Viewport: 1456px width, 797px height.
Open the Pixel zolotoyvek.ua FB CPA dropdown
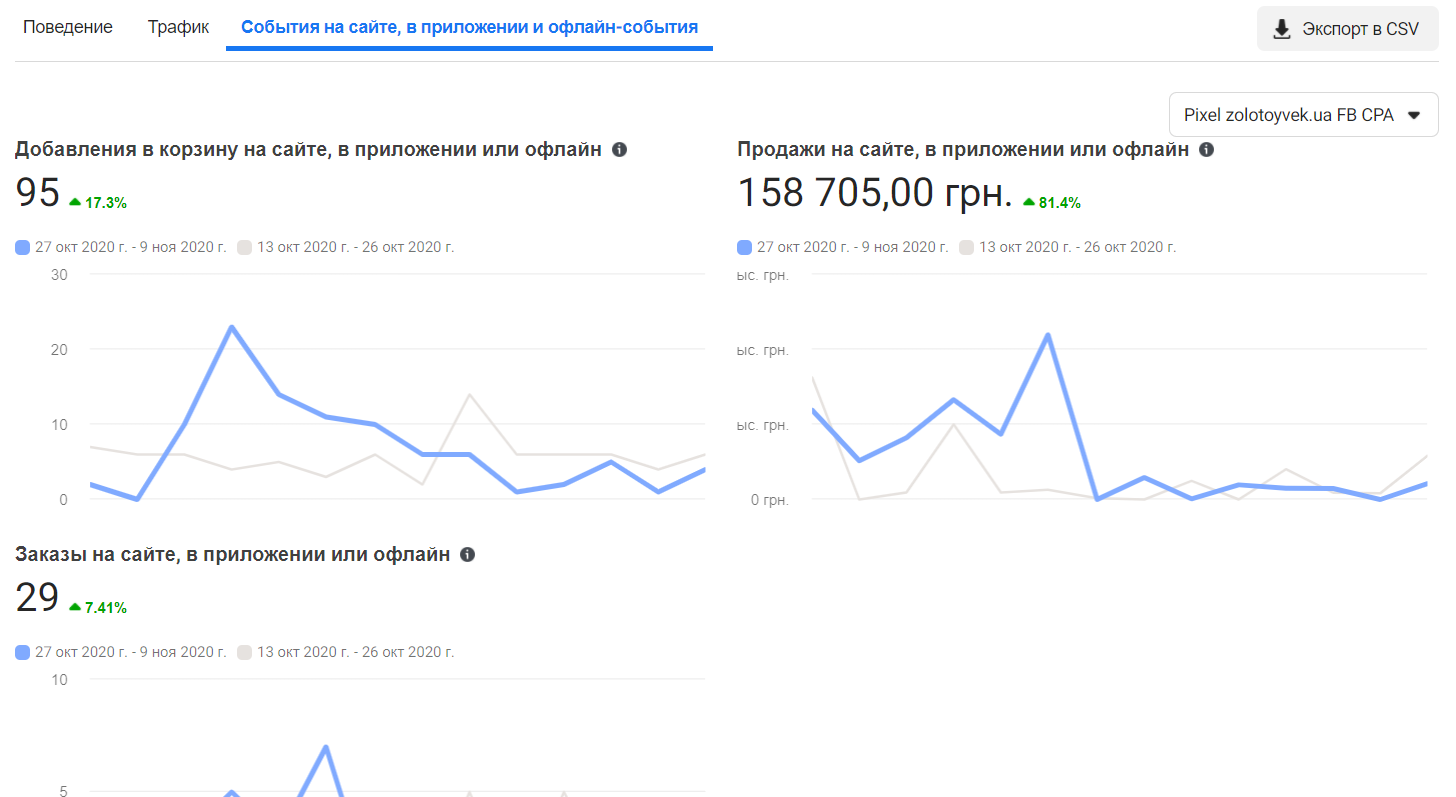1303,115
